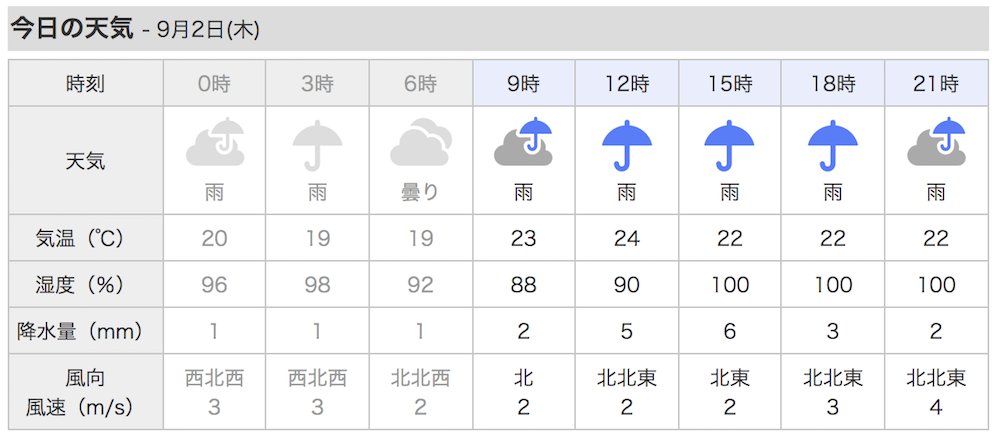
Task: Click precipitation value 6 at 15時
Action: pyautogui.click(x=730, y=331)
